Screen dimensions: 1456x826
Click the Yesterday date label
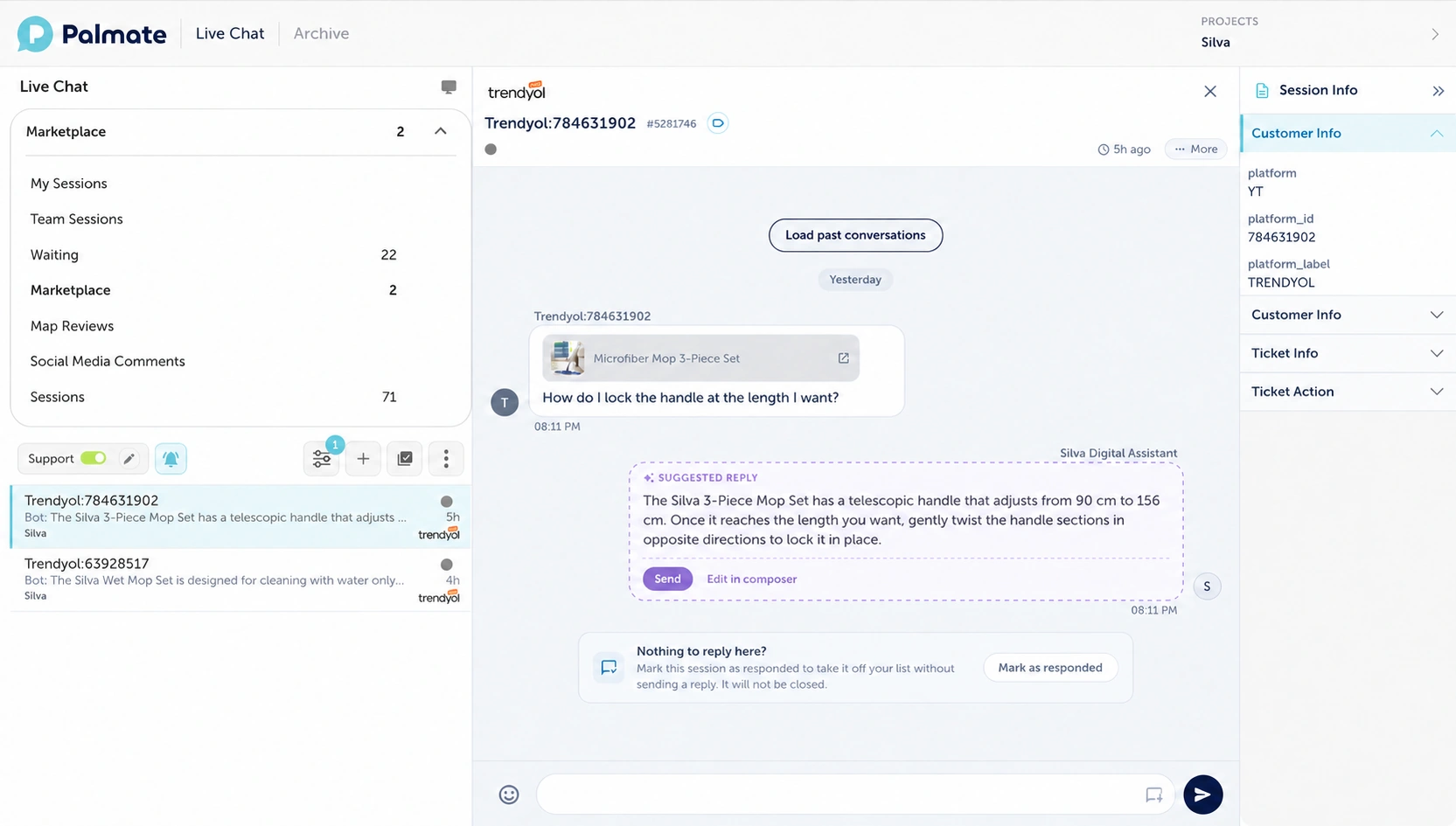pos(855,280)
